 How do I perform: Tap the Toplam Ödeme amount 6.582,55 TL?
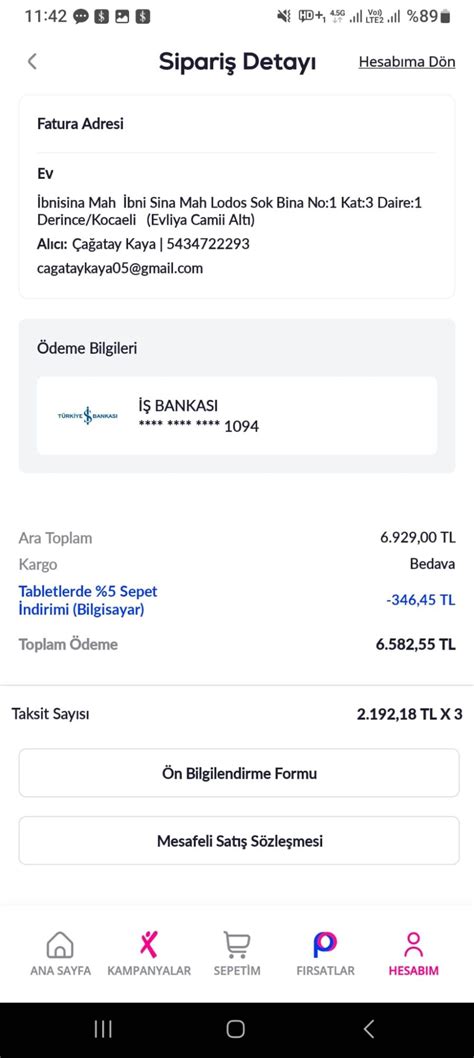coord(415,644)
